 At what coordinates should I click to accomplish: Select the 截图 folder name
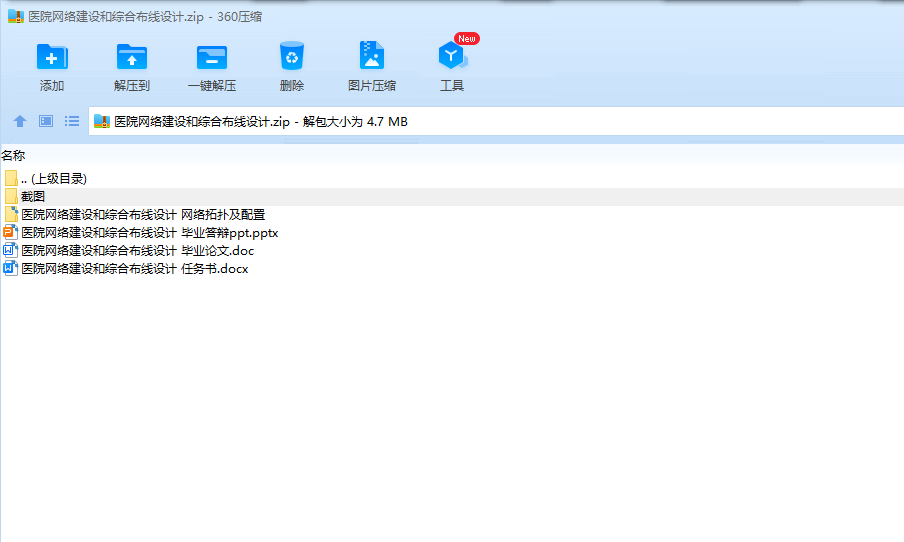tap(33, 197)
